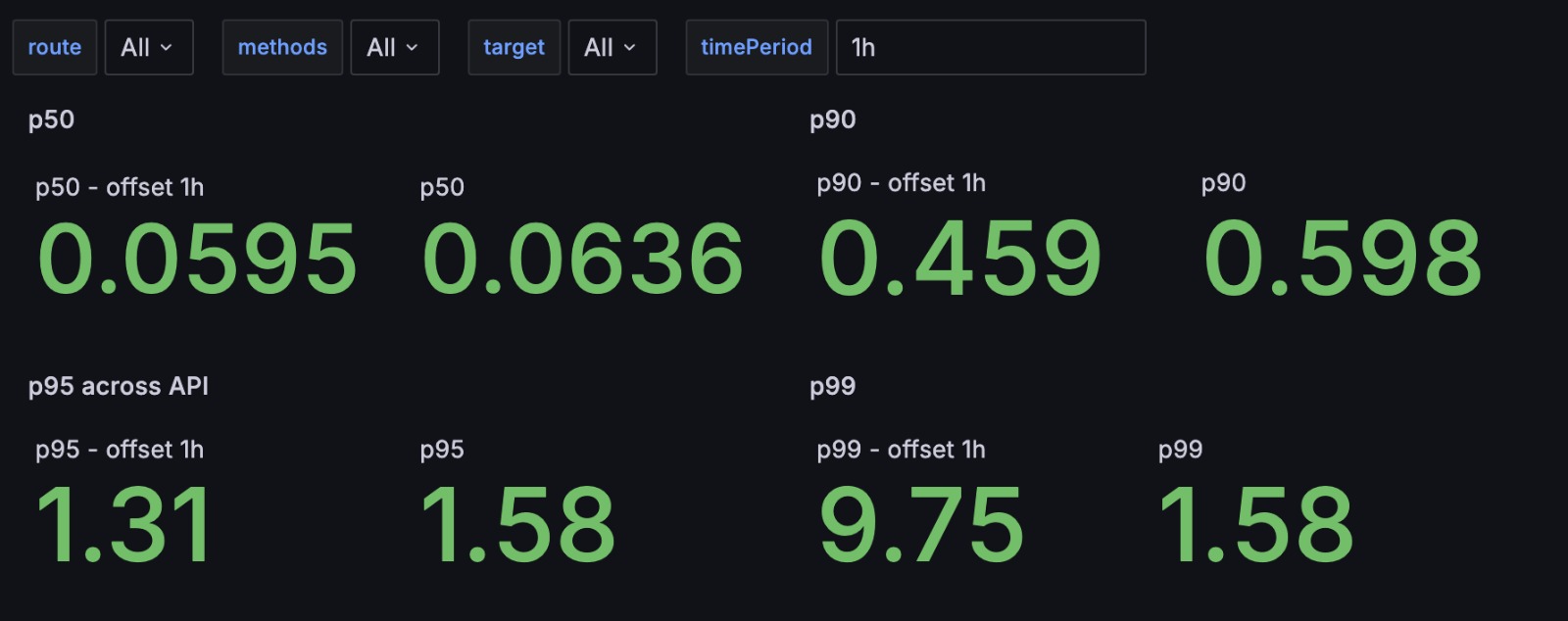Click the target variable label
1568x621 pixels.
(514, 47)
